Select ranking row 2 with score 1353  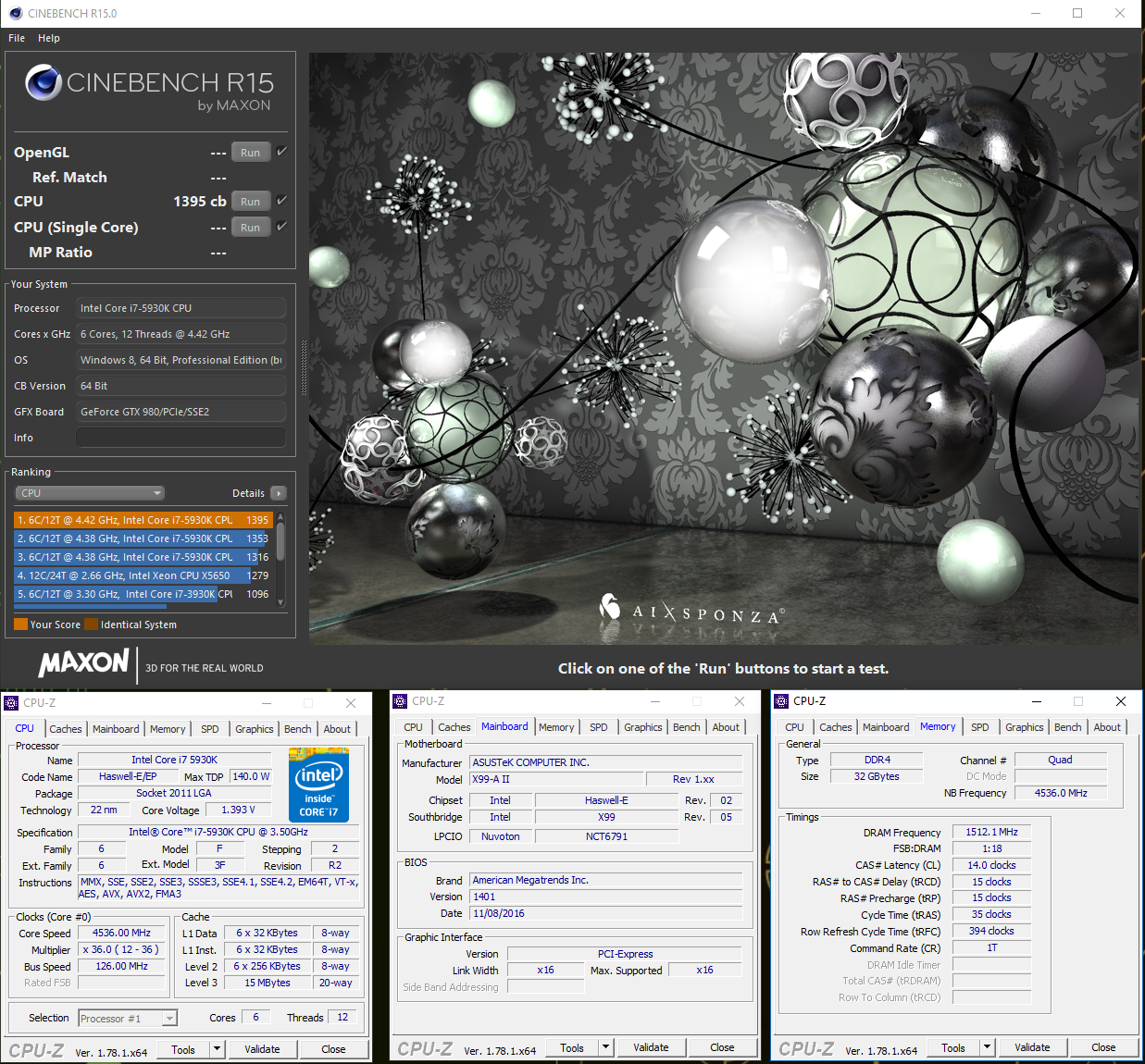143,538
